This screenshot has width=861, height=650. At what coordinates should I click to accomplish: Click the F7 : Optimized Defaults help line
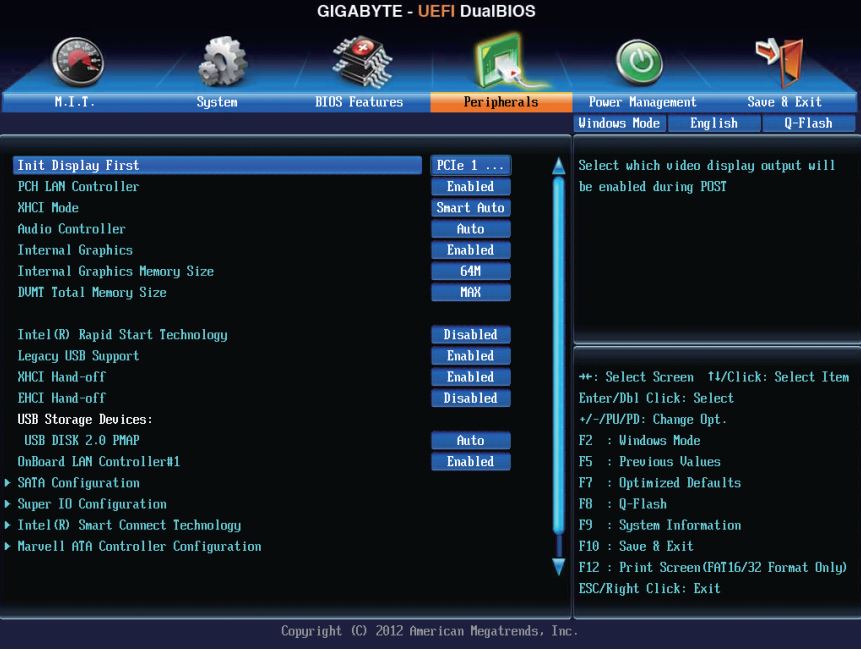pyautogui.click(x=659, y=483)
